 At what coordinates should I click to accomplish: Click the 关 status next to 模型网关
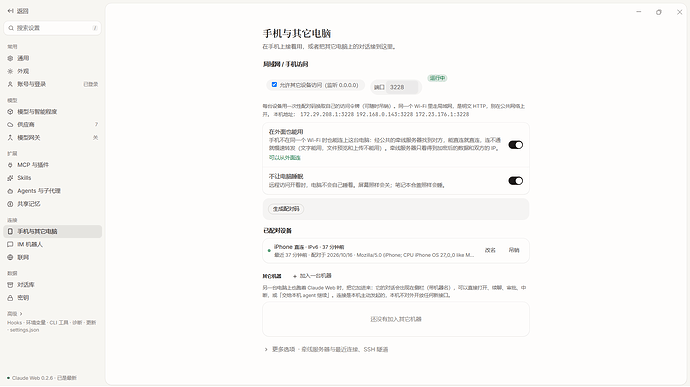point(95,138)
